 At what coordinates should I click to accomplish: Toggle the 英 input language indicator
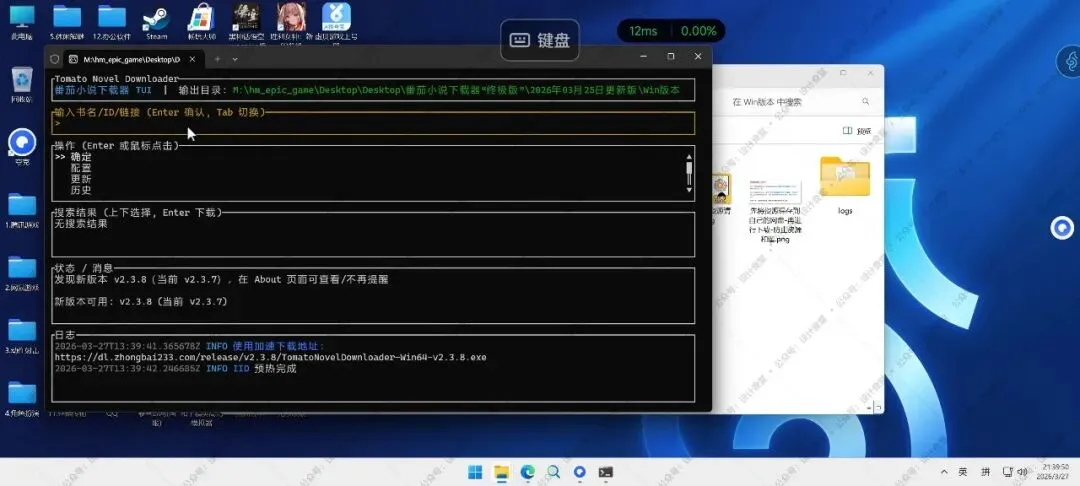(963, 472)
